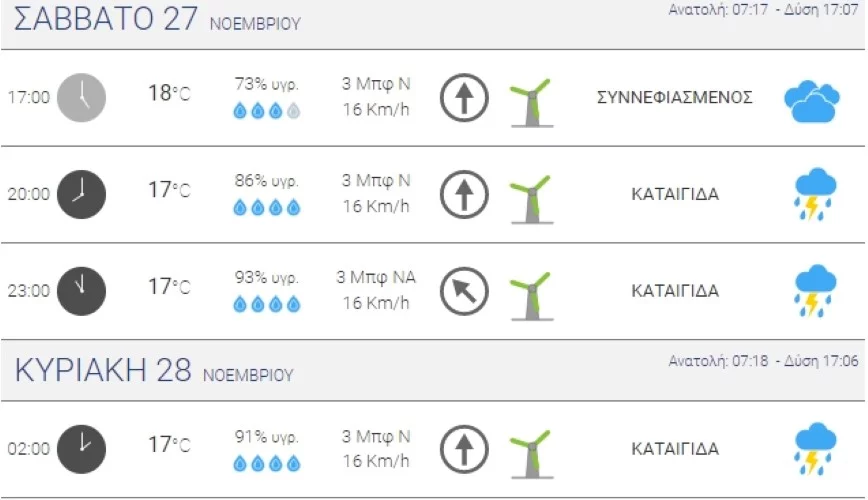Click the cloudy weather icon at 17:00

(811, 99)
